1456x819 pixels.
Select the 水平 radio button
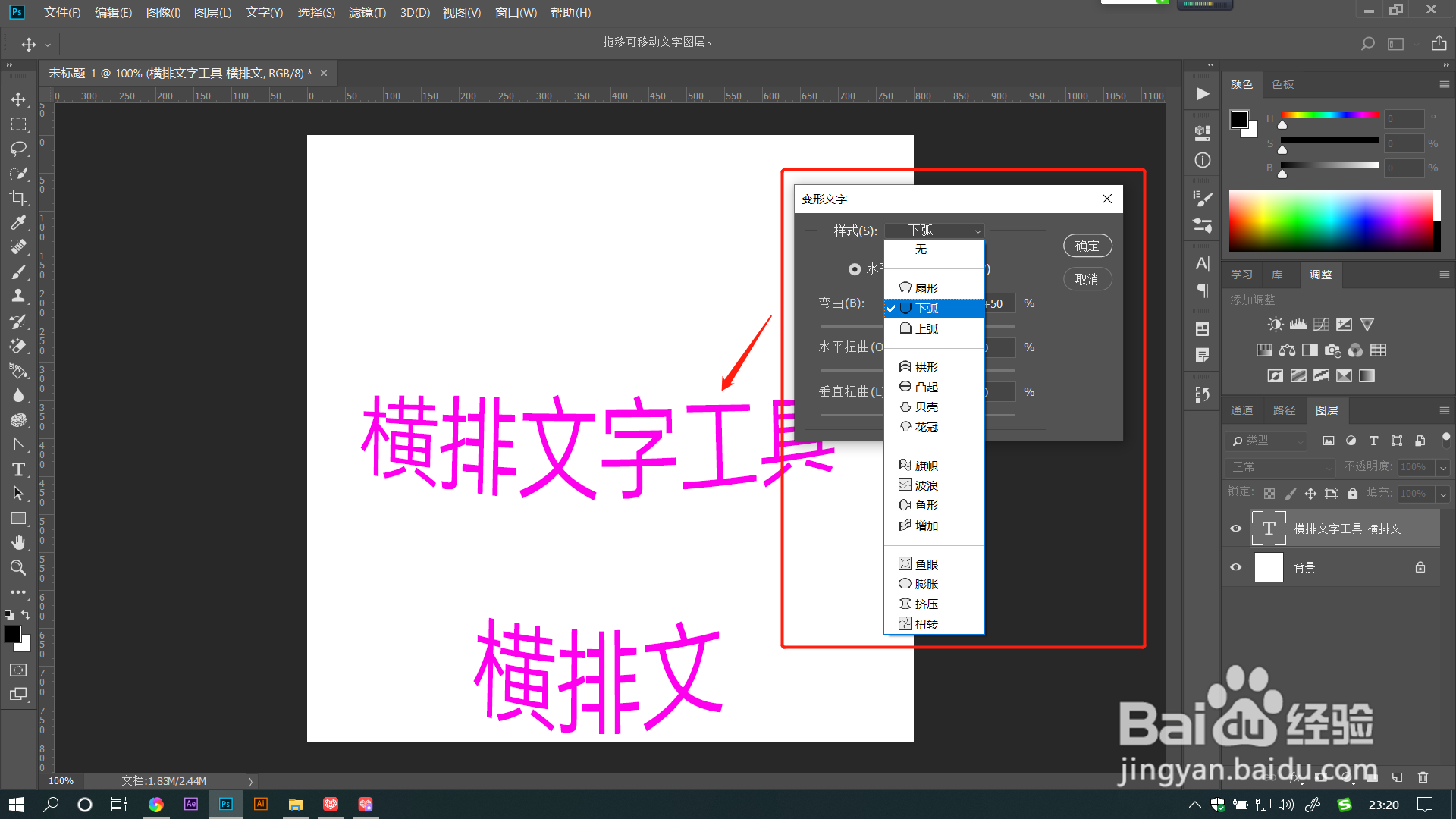(855, 269)
